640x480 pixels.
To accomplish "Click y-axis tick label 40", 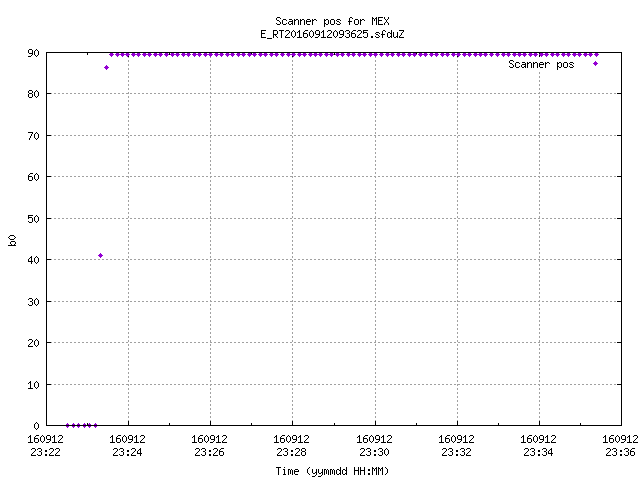I will tap(33, 260).
